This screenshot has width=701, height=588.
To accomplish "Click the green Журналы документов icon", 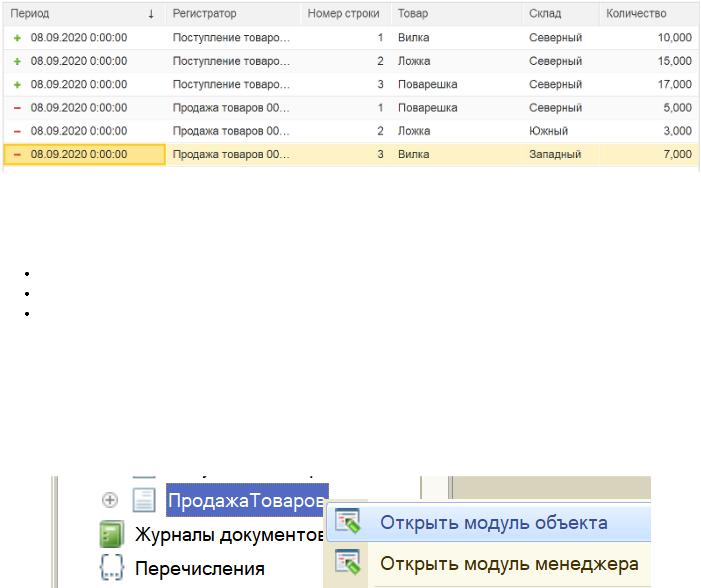I will 110,535.
